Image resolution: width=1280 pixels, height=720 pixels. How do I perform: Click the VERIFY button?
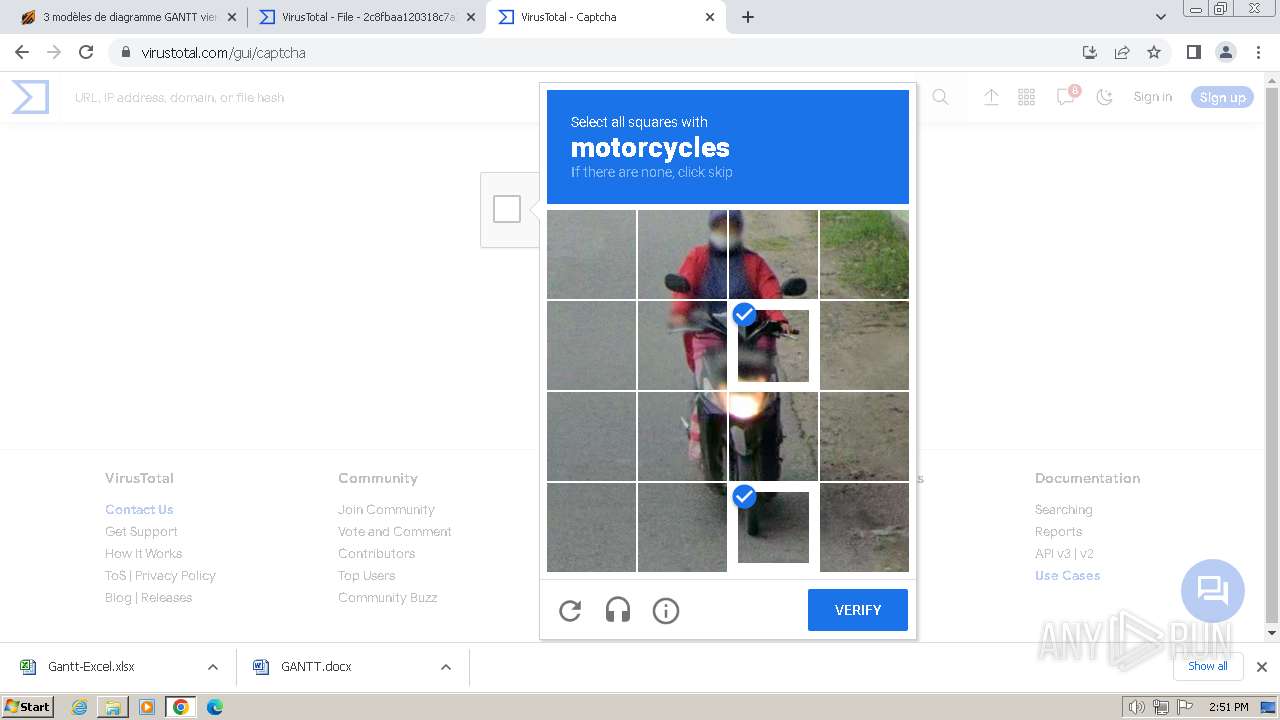coord(858,610)
